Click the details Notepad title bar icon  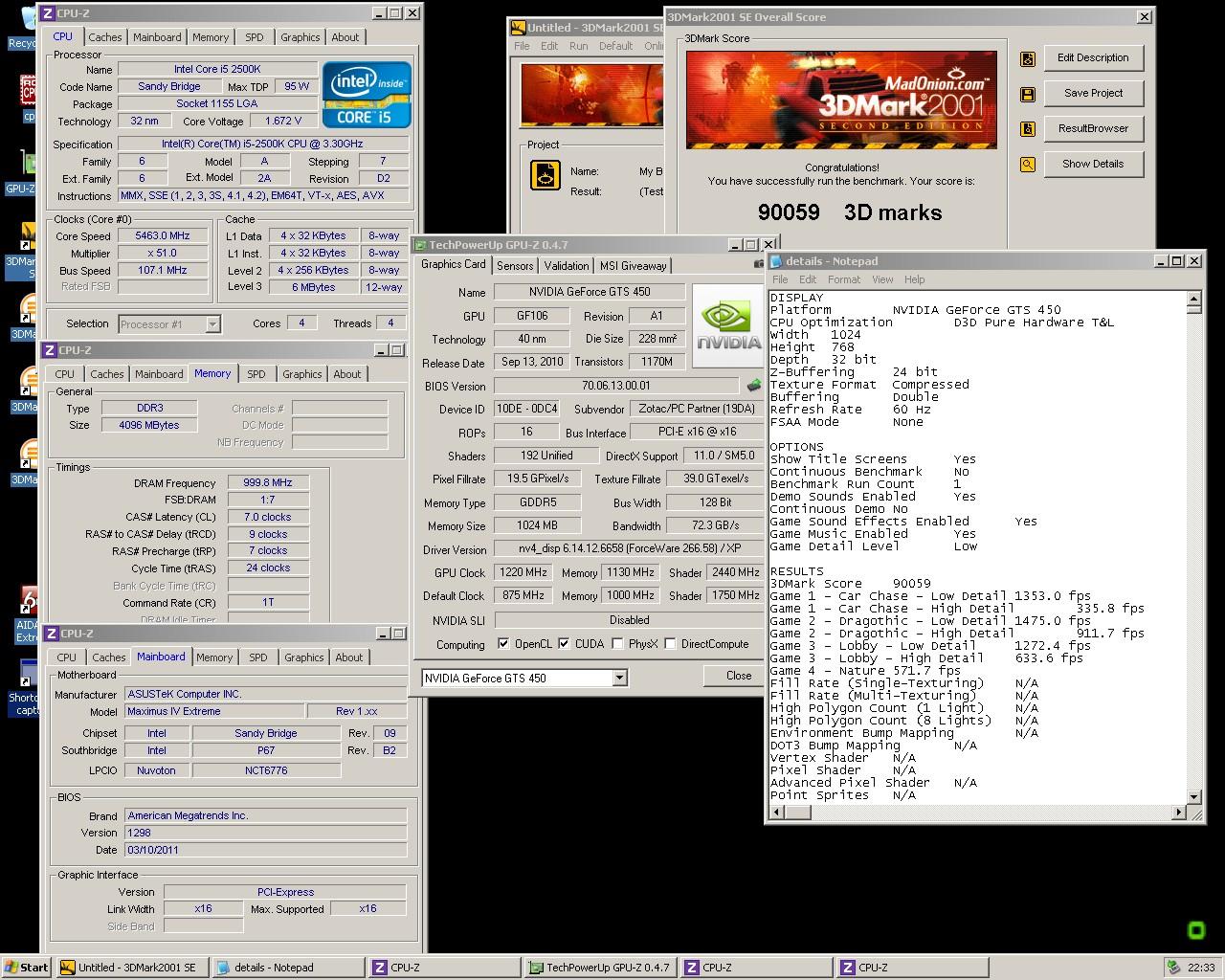click(776, 261)
